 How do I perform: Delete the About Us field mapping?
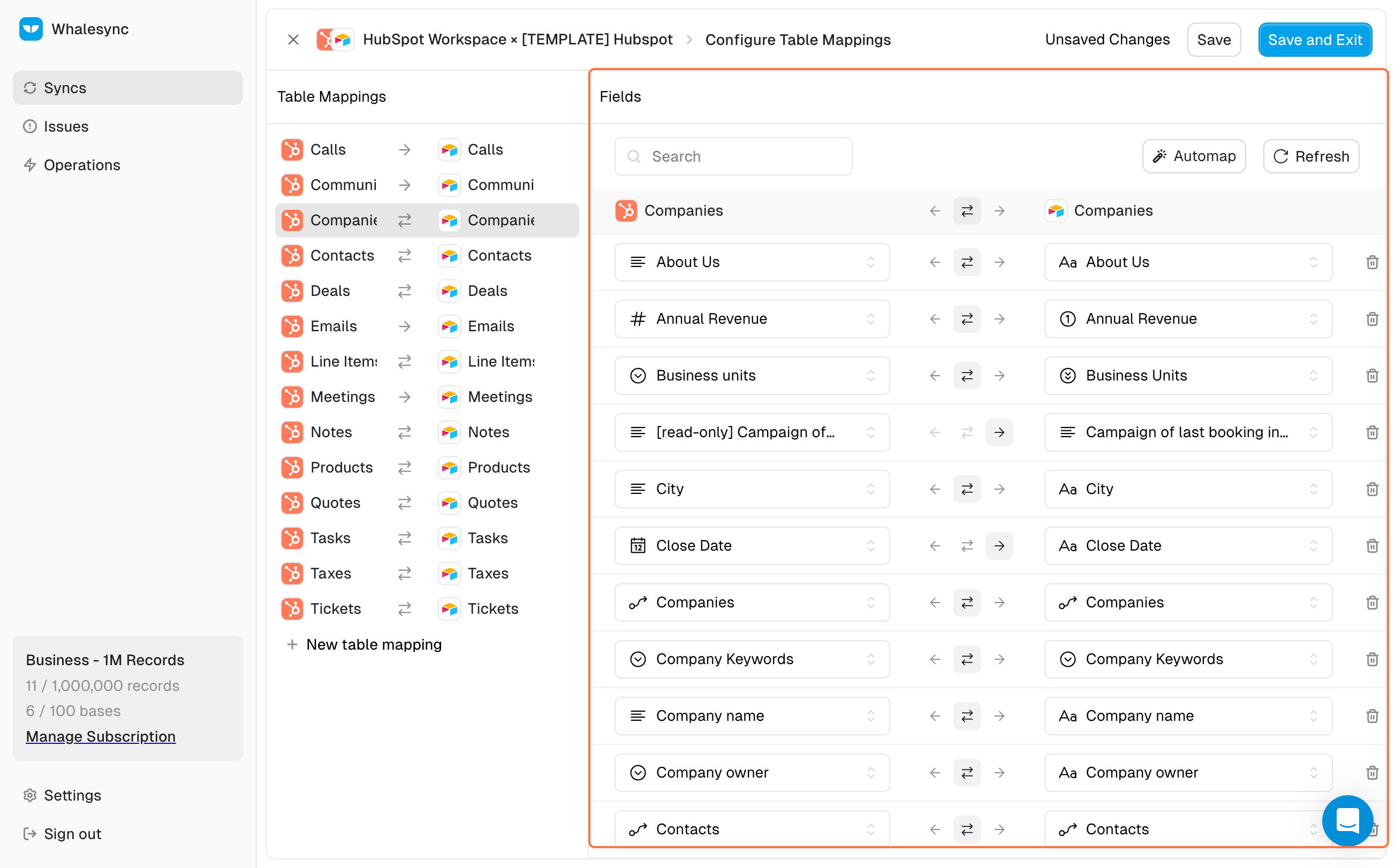click(1371, 262)
